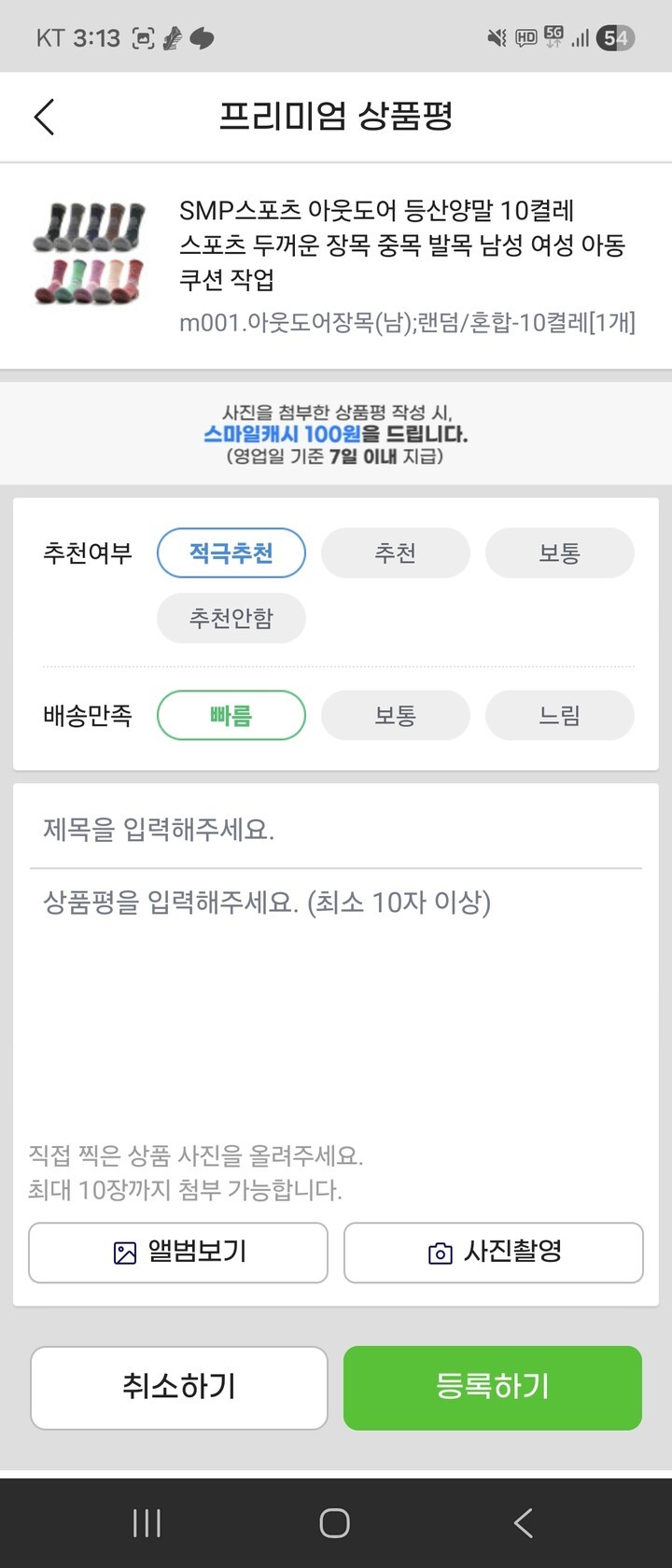
Task: Select 추천 recommendation option
Action: click(395, 553)
